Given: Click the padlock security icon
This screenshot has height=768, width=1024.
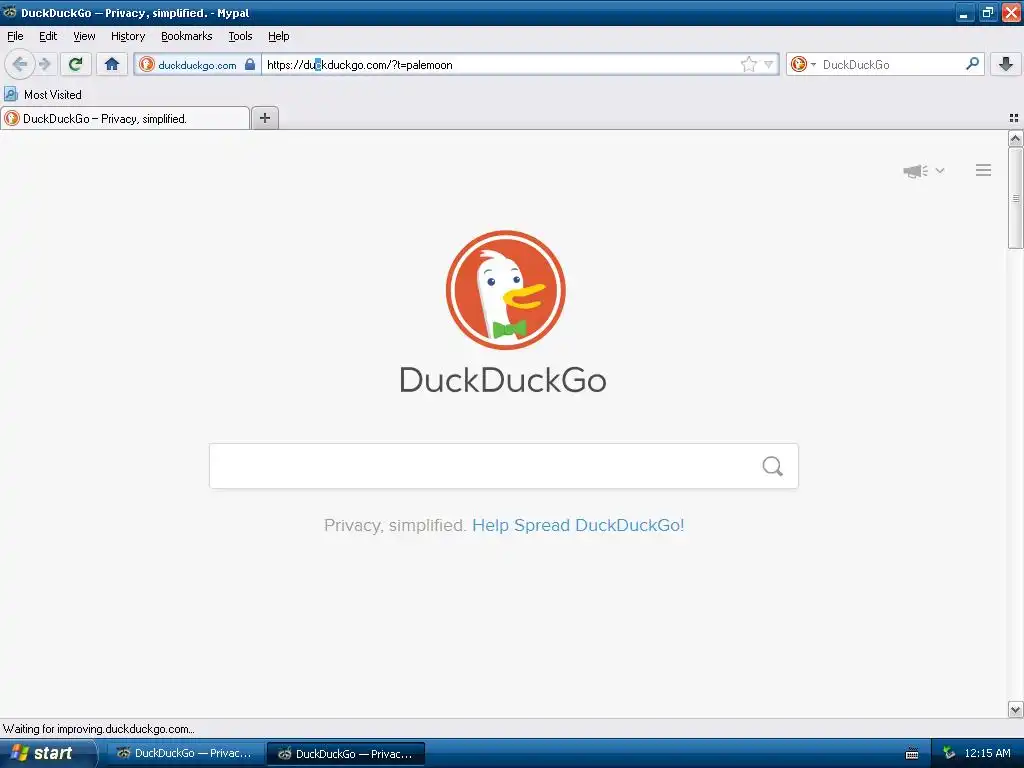Looking at the screenshot, I should [250, 64].
